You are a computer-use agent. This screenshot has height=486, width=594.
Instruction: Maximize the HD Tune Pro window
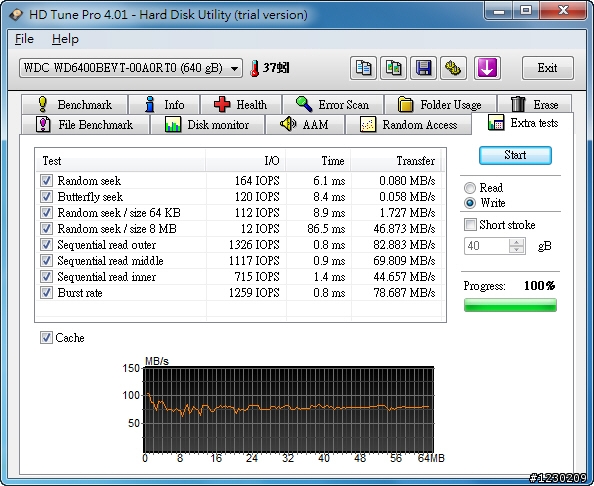click(x=526, y=11)
